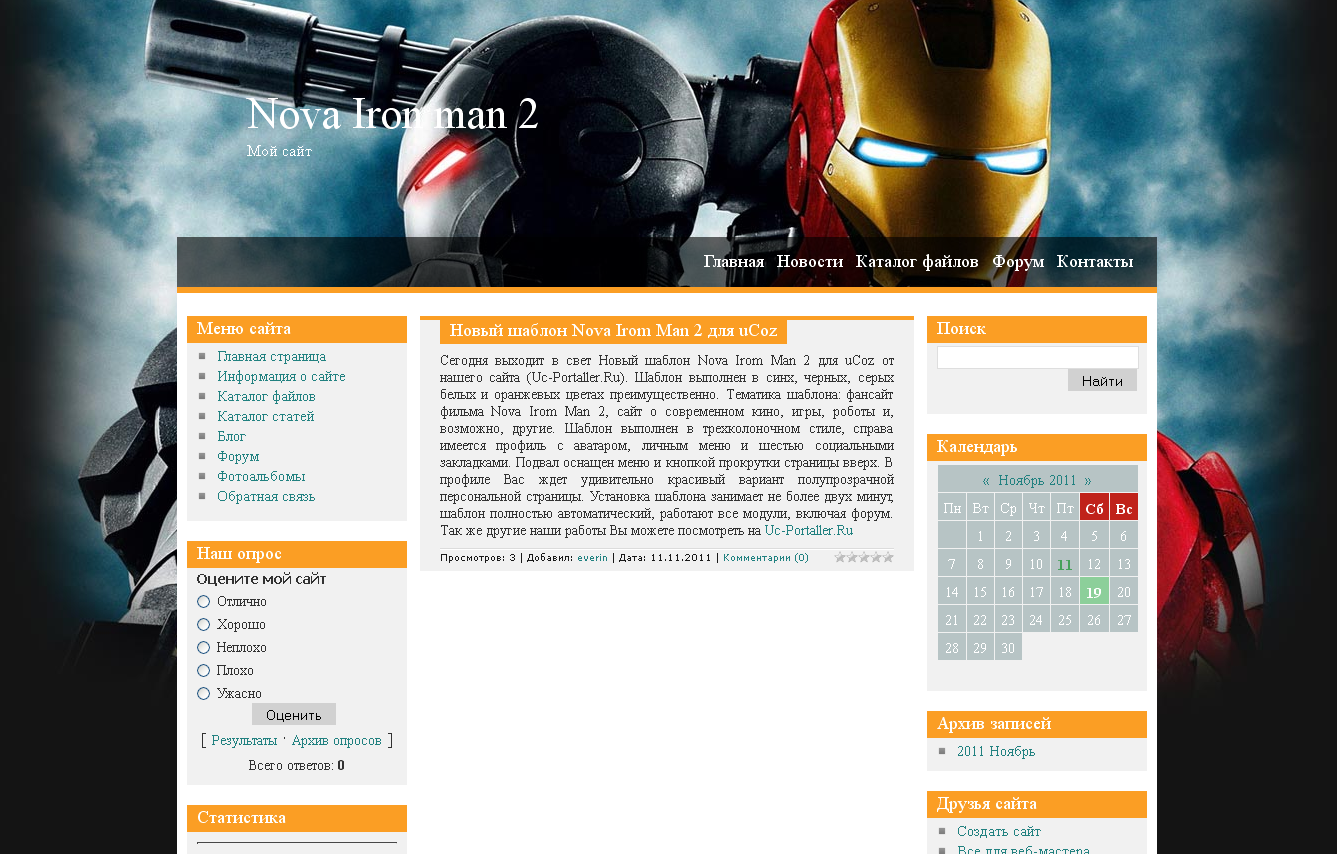This screenshot has height=854, width=1337.
Task: Select the Плохо poll option
Action: click(204, 671)
